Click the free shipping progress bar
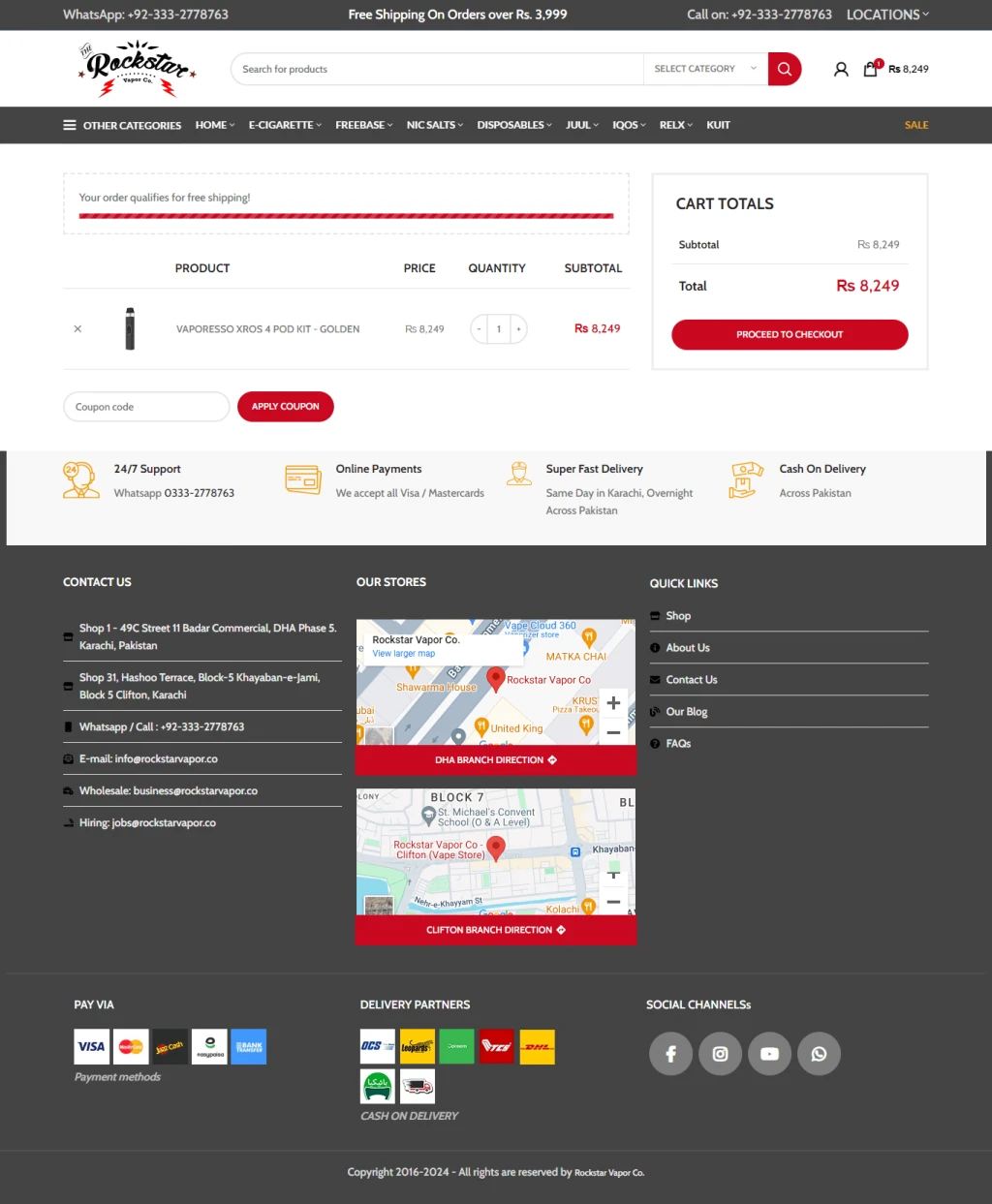Image resolution: width=992 pixels, height=1204 pixels. (x=346, y=216)
